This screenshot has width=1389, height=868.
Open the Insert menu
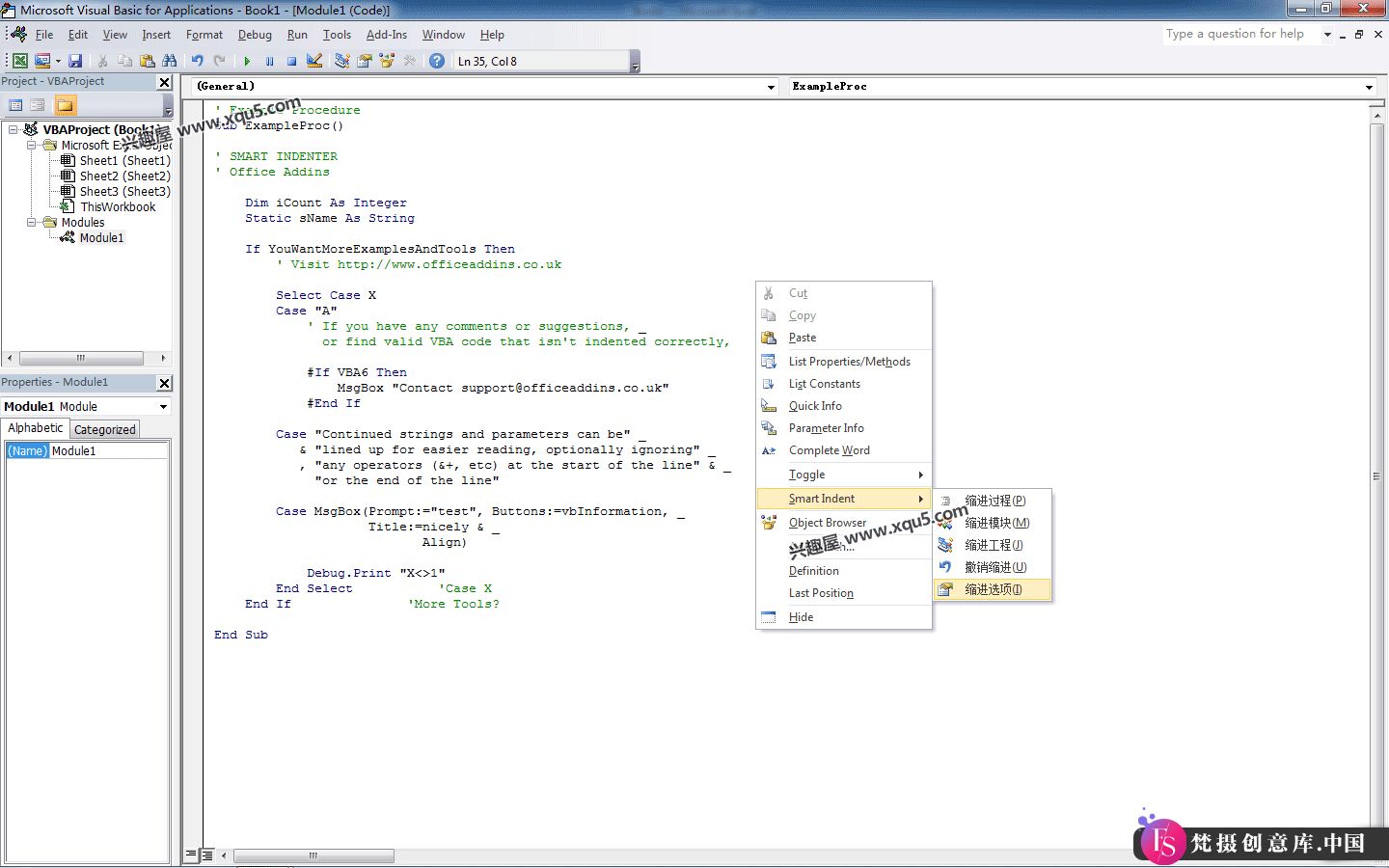coord(156,35)
